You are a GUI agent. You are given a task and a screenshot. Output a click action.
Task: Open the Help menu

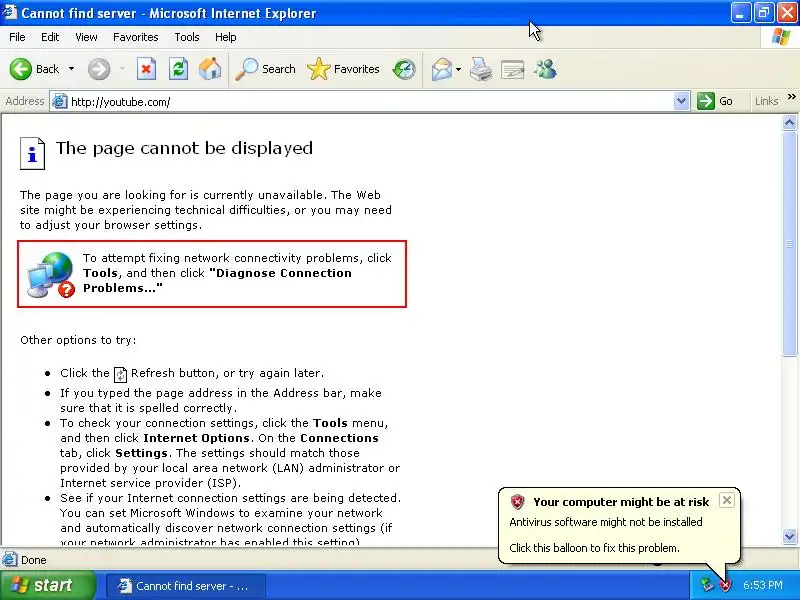(x=226, y=37)
